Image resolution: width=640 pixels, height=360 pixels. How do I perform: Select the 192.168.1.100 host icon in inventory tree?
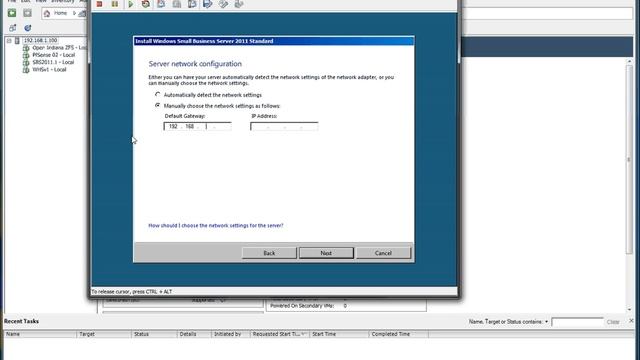[x=17, y=40]
